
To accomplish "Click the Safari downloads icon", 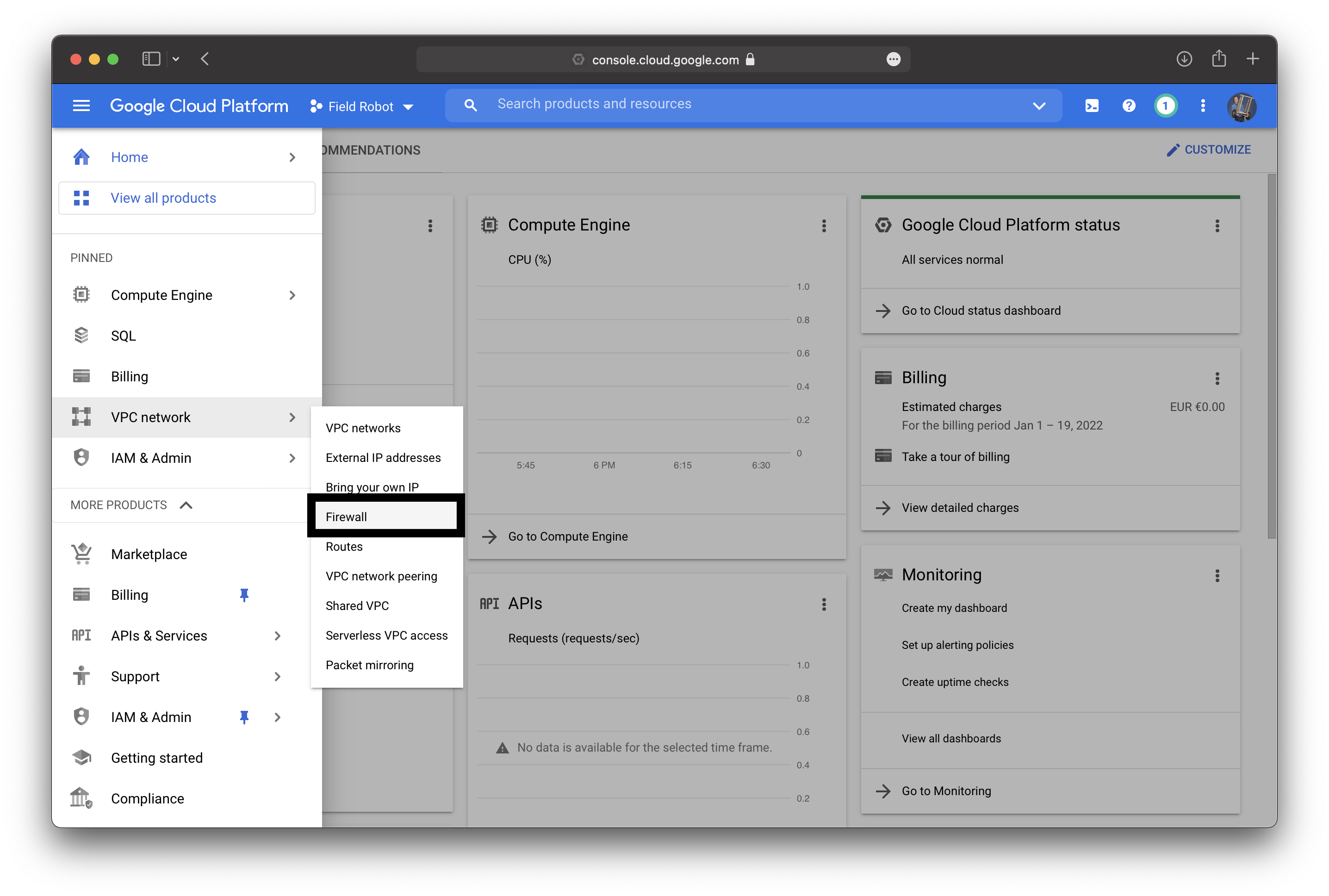I will tap(1184, 59).
